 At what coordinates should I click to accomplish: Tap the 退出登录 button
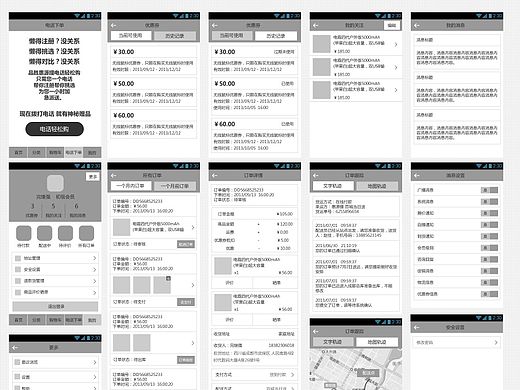point(55,306)
